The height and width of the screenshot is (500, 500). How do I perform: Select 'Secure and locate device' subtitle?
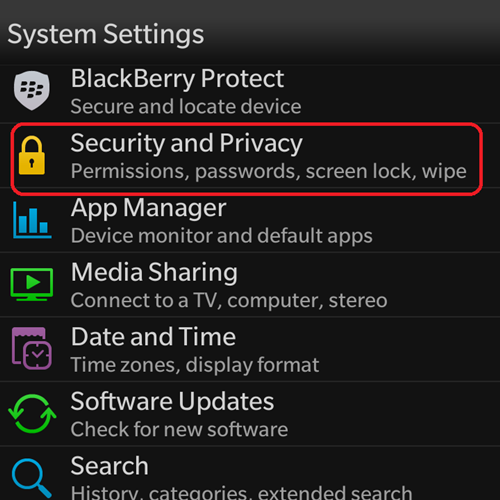[x=186, y=107]
